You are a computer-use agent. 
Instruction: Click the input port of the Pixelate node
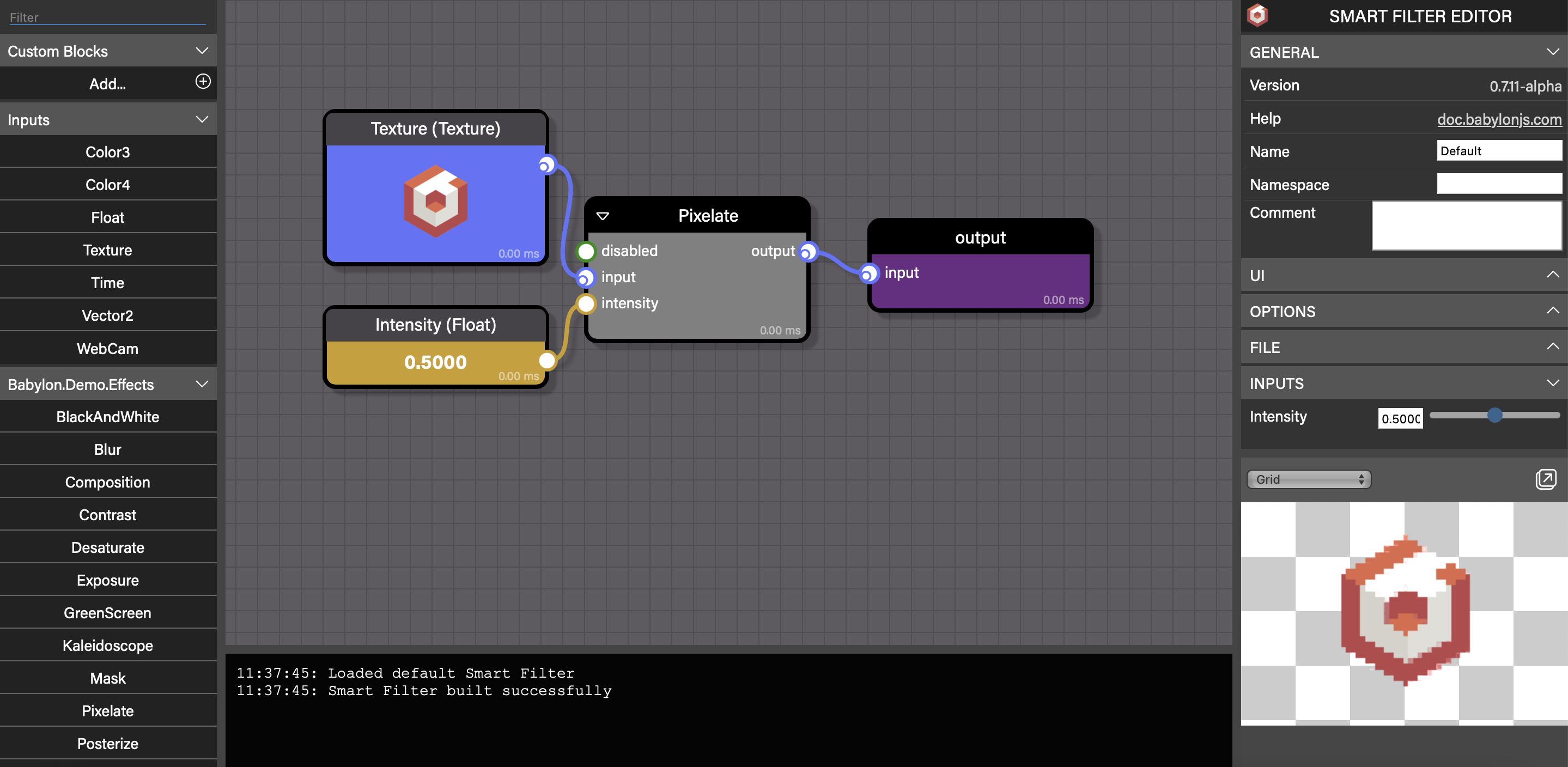586,277
